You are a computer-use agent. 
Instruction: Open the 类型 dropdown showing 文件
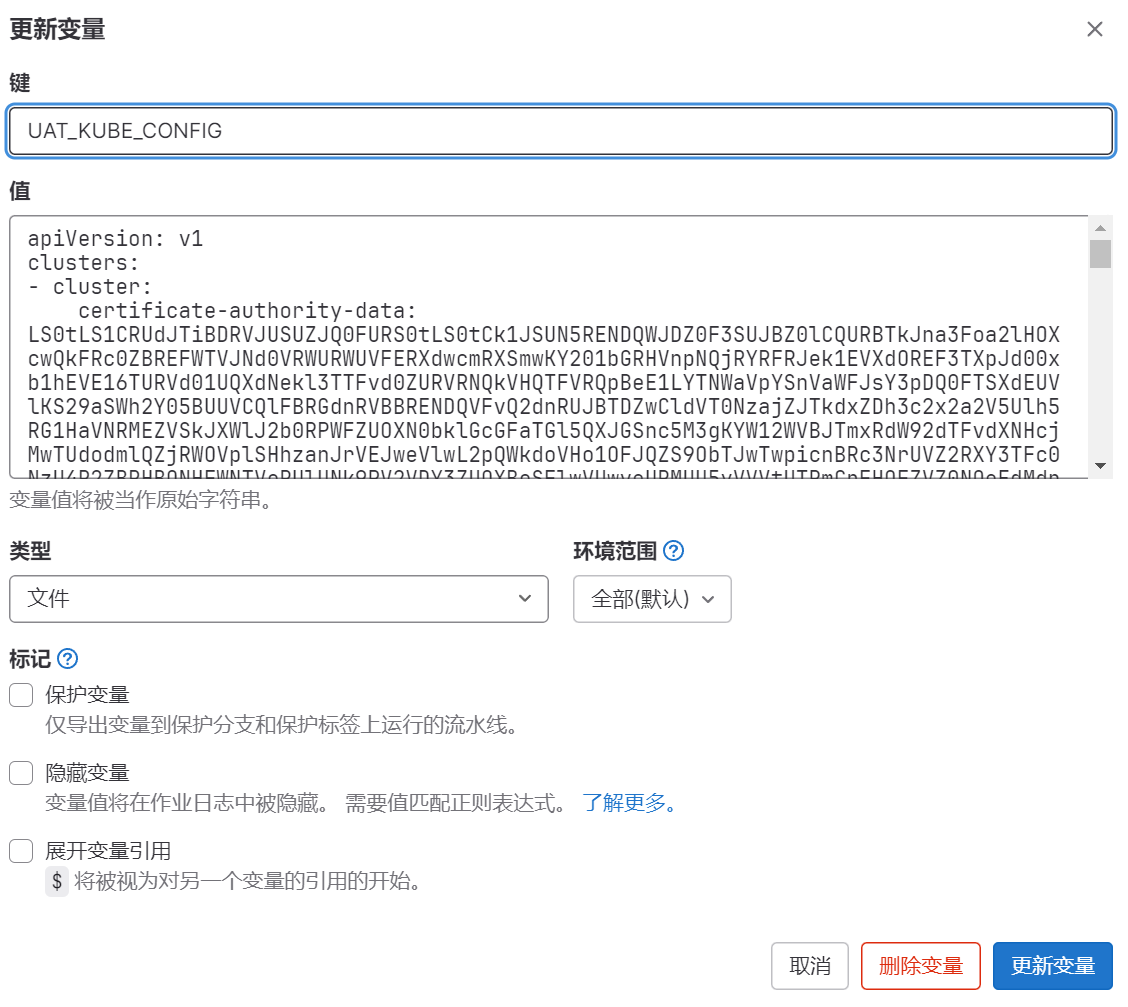[279, 599]
